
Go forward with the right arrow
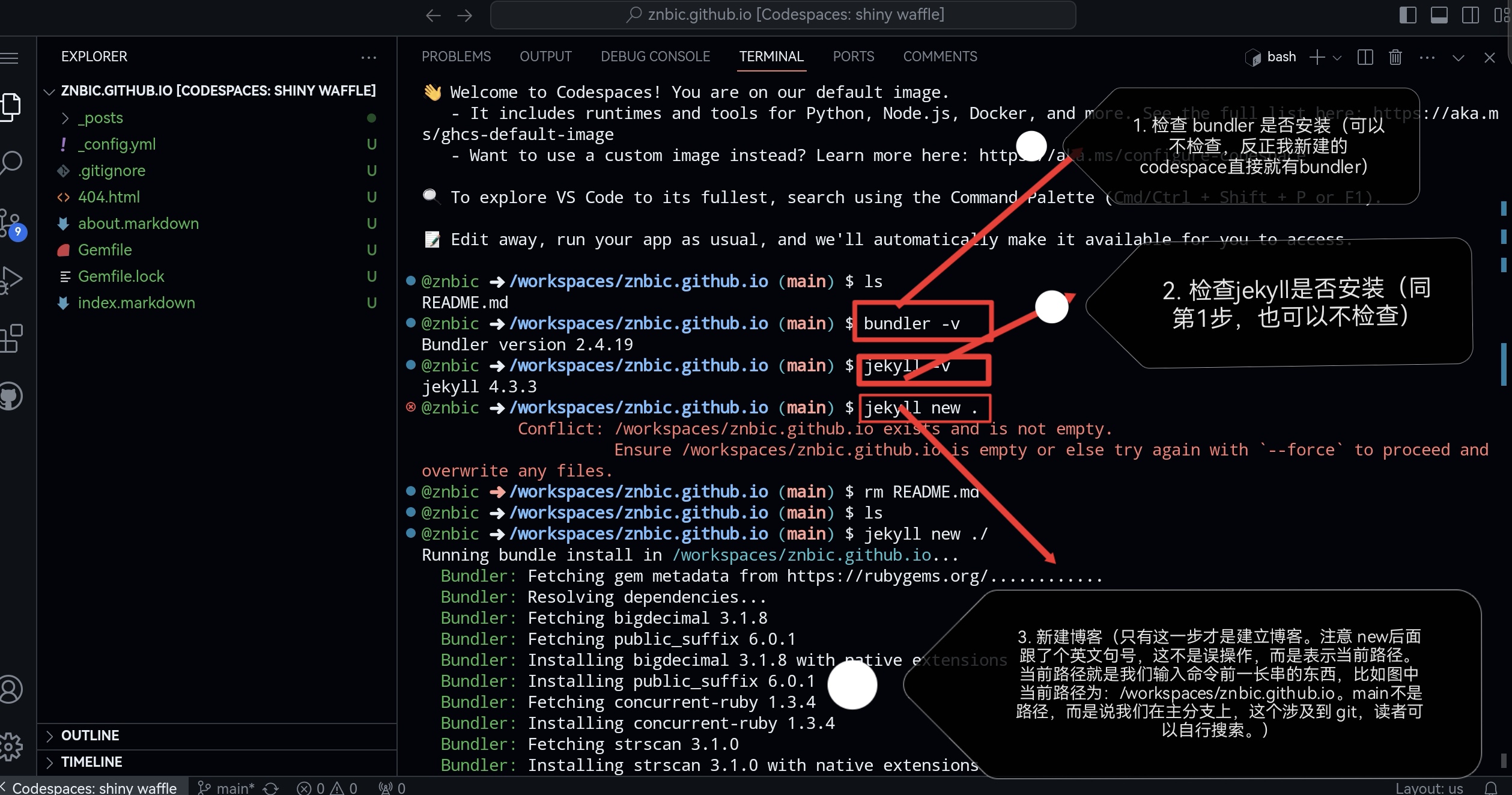(464, 15)
